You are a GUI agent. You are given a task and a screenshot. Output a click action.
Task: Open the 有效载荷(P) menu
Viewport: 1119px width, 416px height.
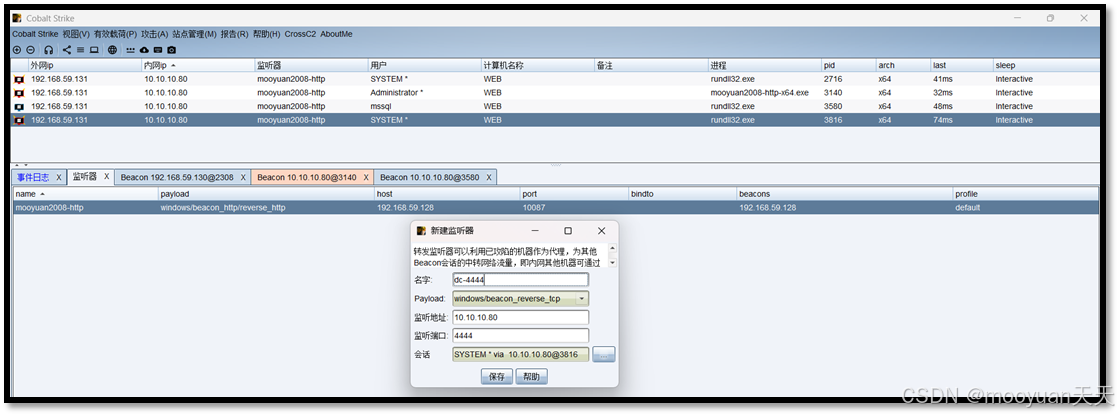tap(115, 34)
